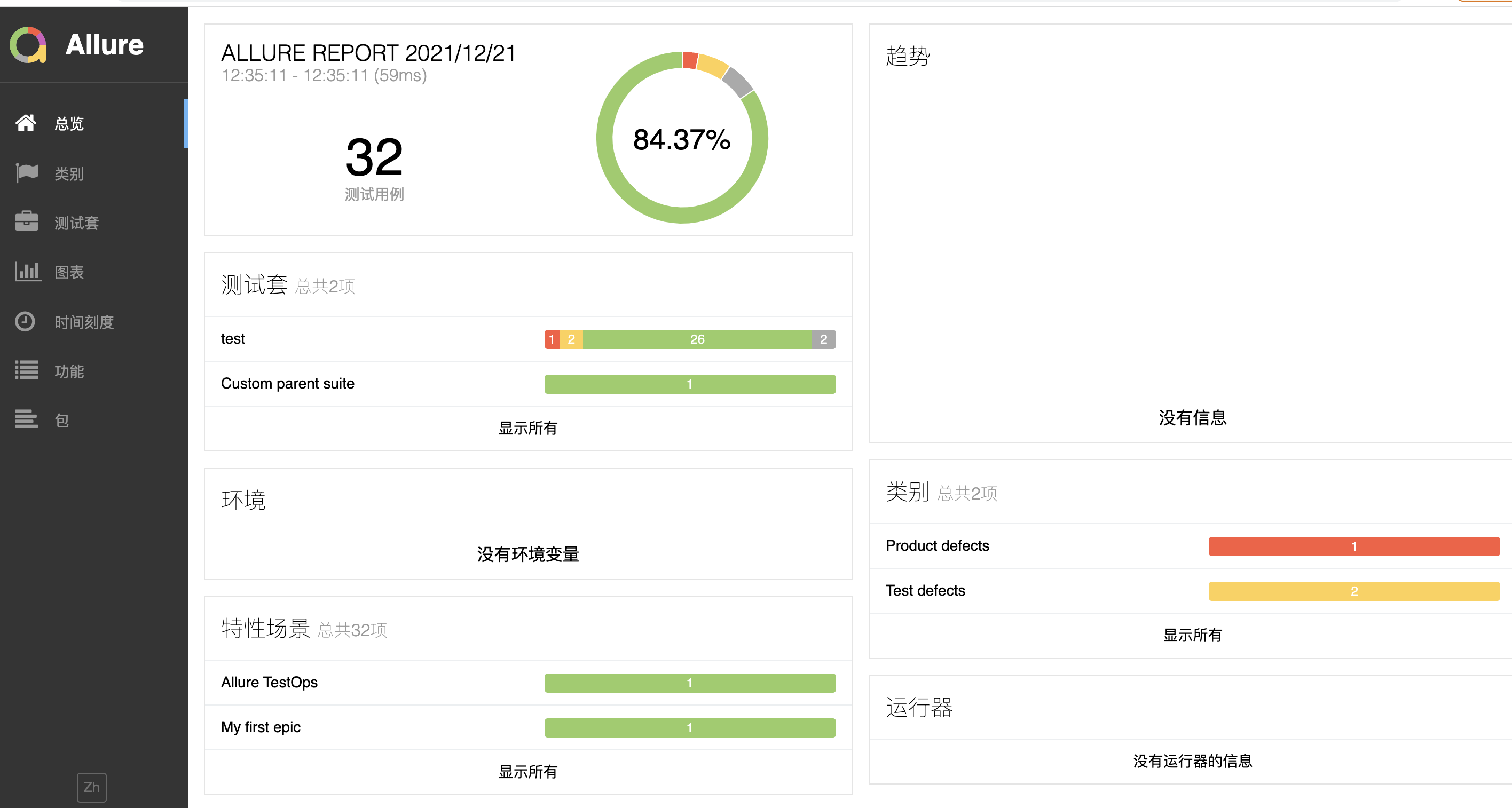Viewport: 1512px width, 808px height.
Task: Click yellow broken segment of test bar
Action: (571, 339)
